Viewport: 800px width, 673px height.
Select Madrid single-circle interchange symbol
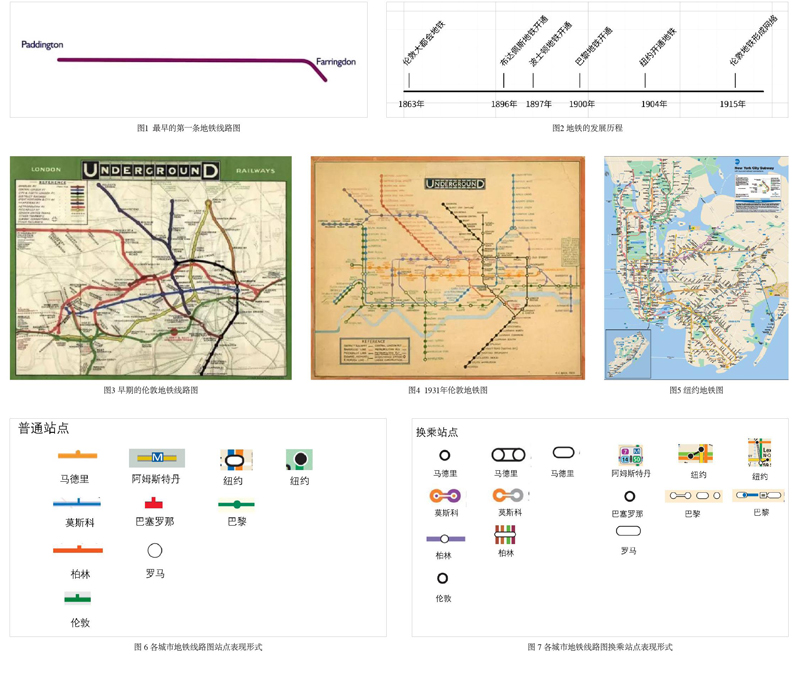[444, 455]
